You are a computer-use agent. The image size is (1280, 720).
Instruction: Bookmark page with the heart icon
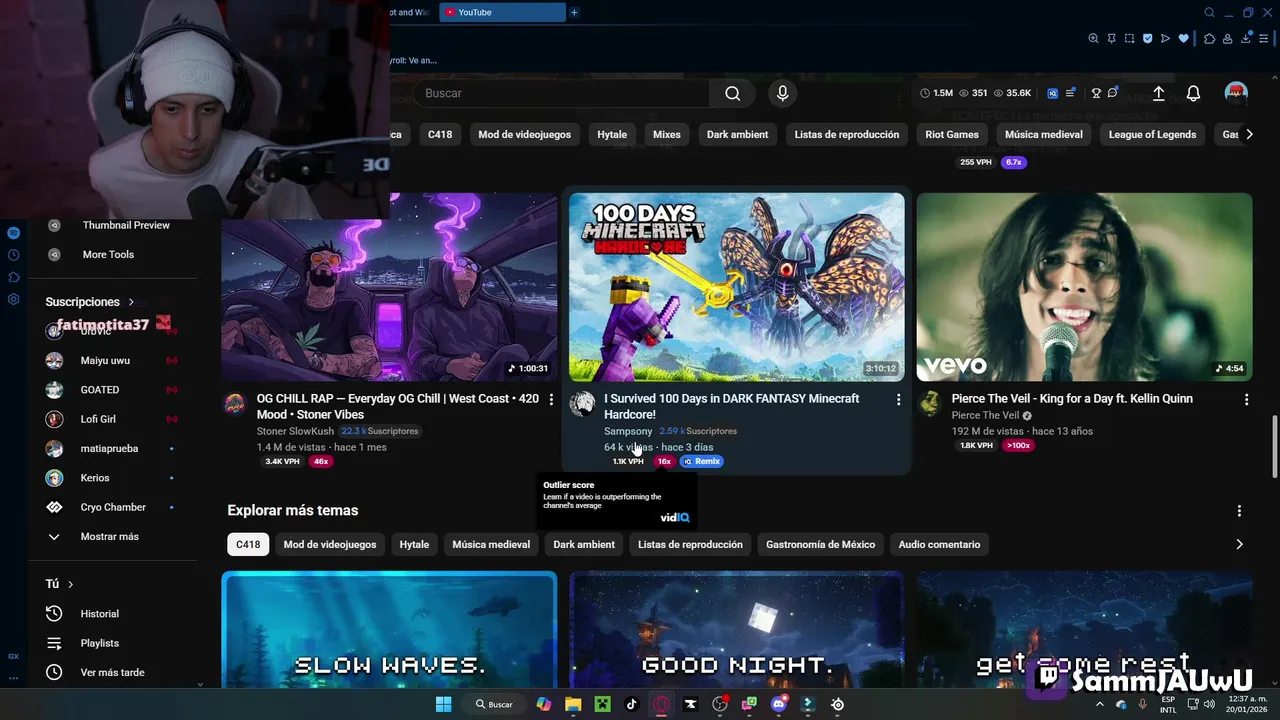[1184, 38]
